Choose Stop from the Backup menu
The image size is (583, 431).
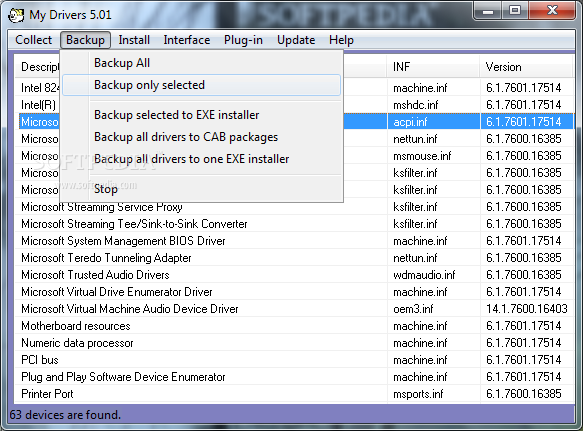coord(201,189)
